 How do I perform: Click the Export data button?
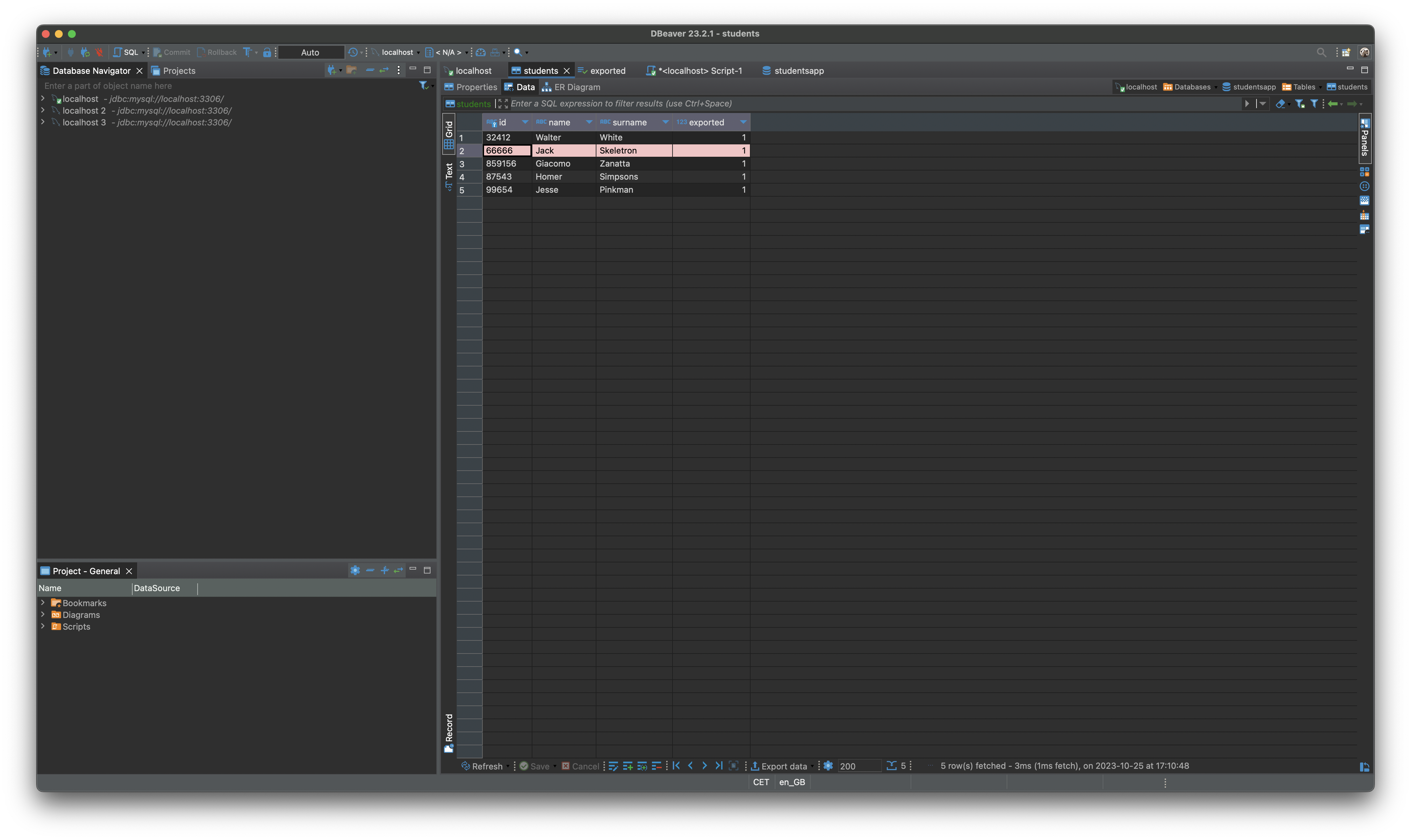click(x=779, y=766)
